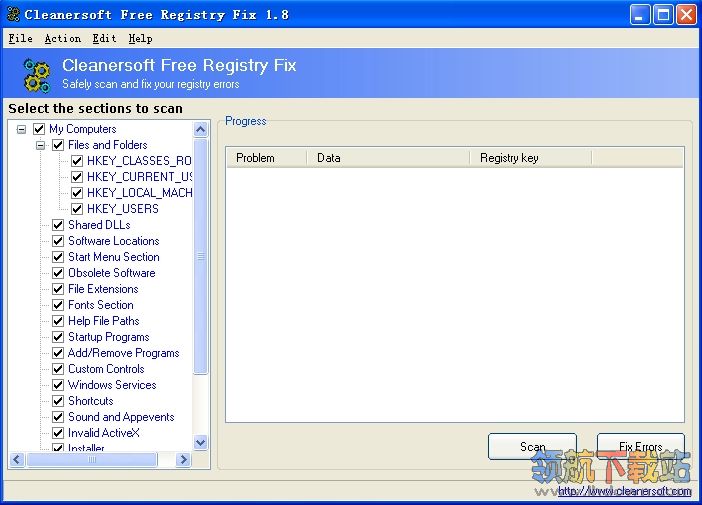Open the Edit menu
This screenshot has height=505, width=702.
point(104,39)
